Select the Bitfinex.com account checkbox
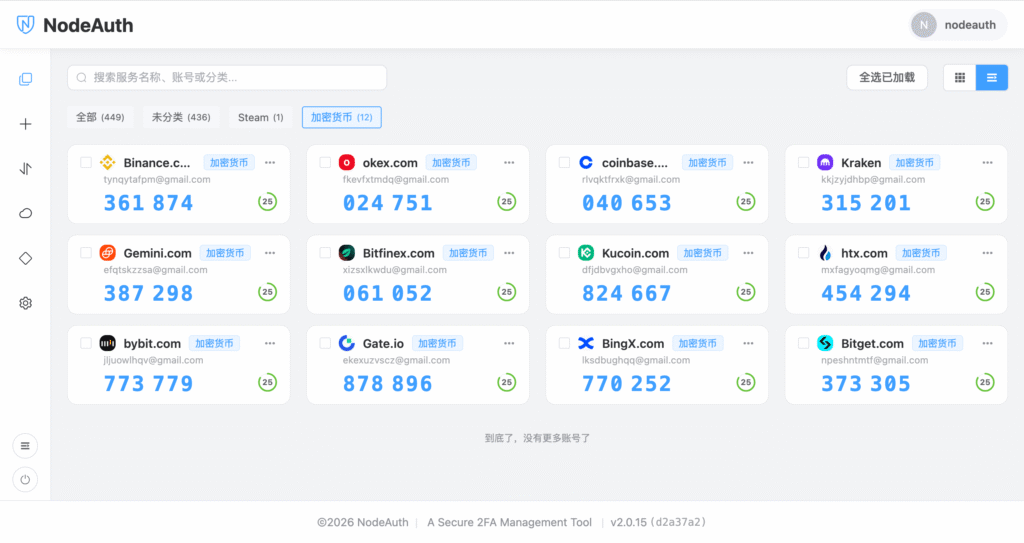 point(325,252)
